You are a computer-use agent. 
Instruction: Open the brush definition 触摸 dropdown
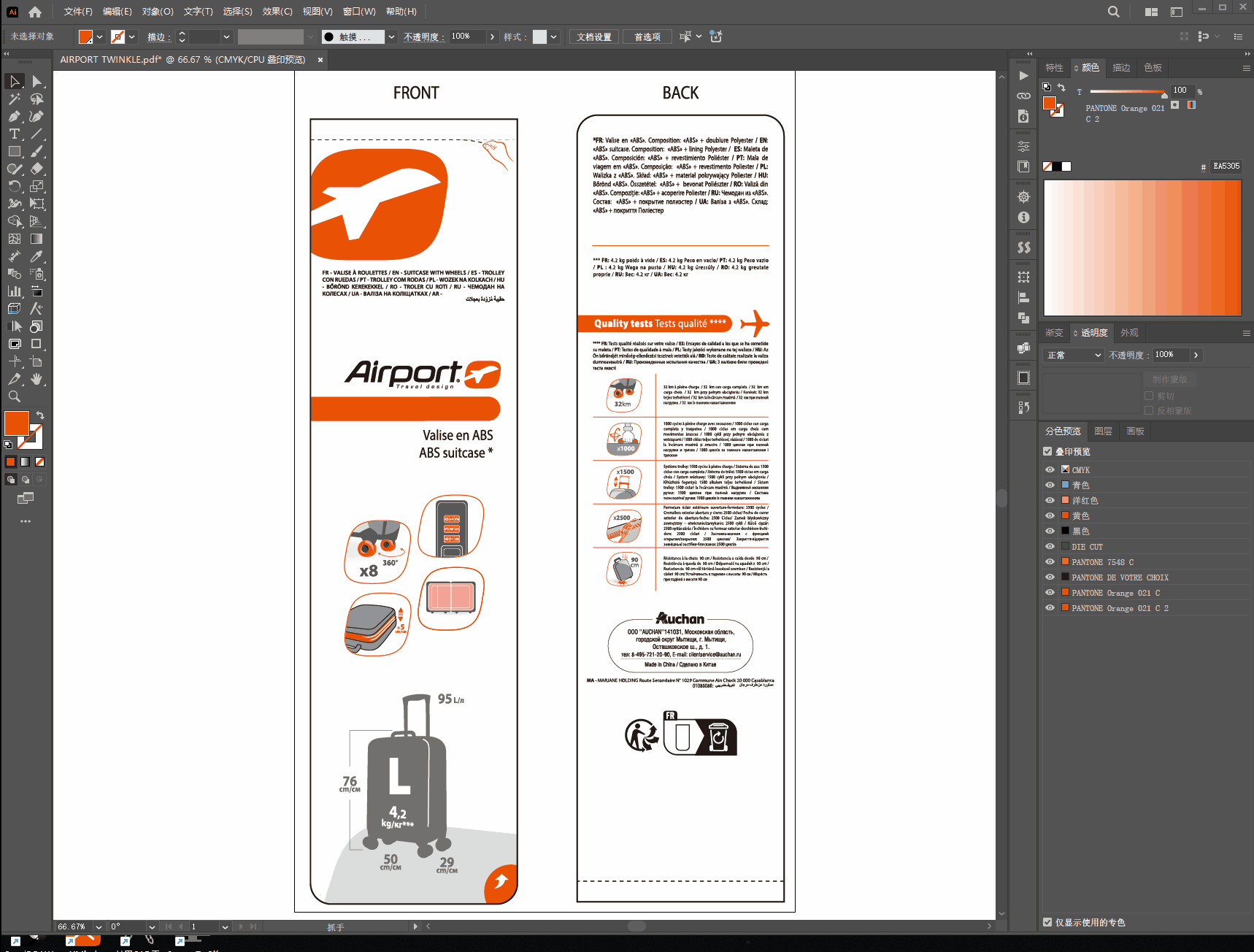click(x=391, y=37)
